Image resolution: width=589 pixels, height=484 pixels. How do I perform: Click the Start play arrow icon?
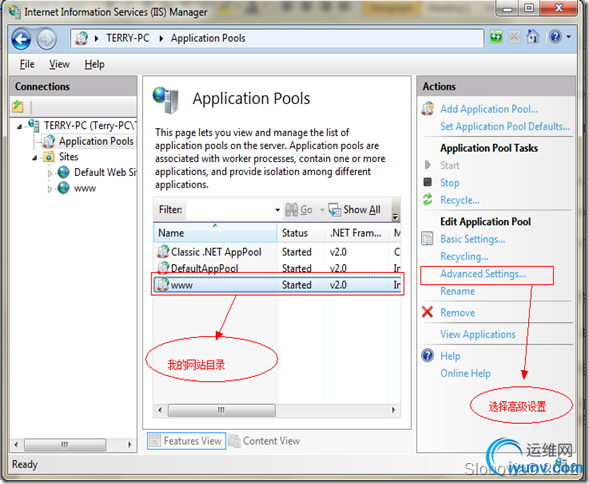[x=427, y=165]
